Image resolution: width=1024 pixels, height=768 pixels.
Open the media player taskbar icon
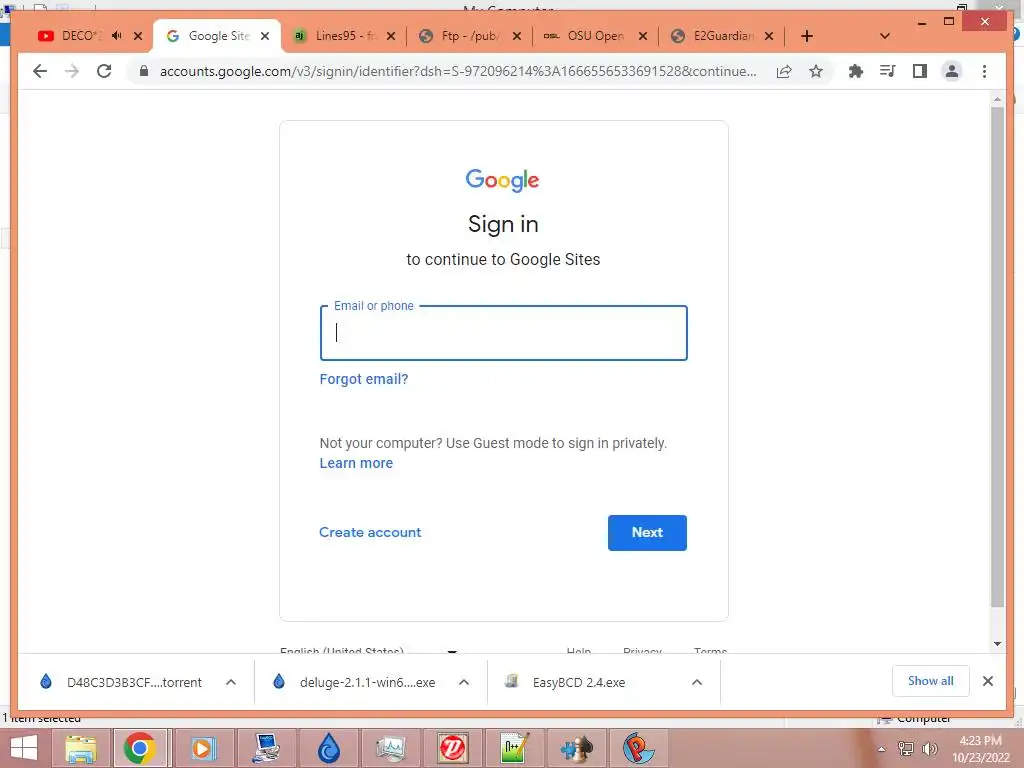click(x=202, y=748)
